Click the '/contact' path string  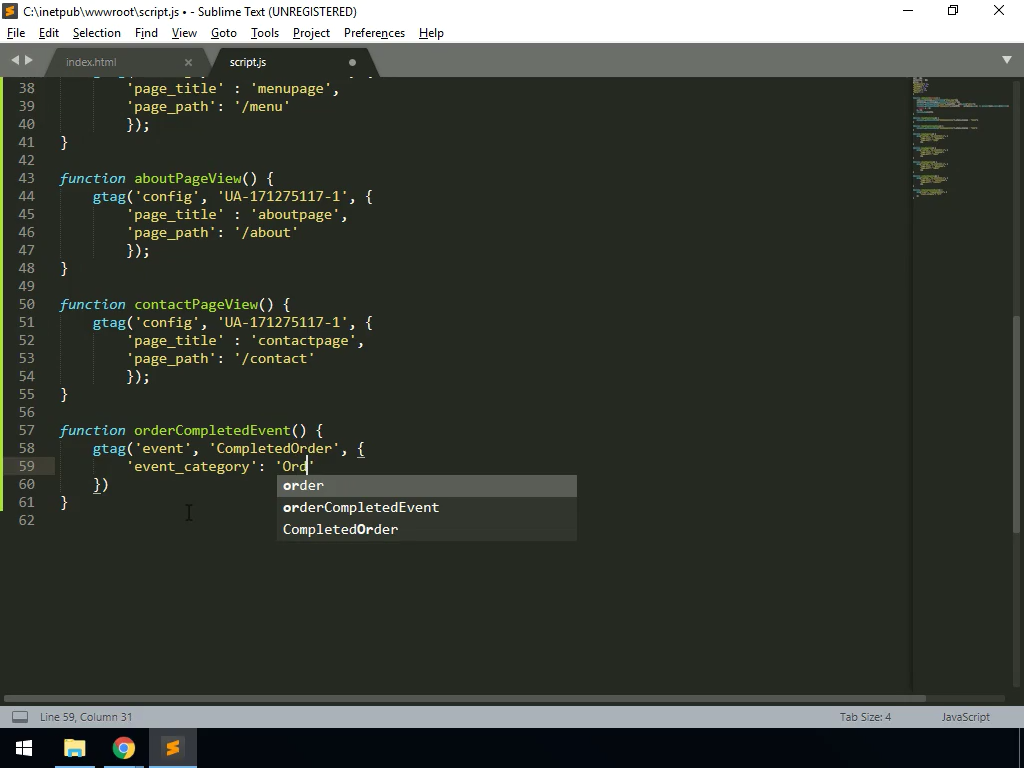click(x=274, y=359)
